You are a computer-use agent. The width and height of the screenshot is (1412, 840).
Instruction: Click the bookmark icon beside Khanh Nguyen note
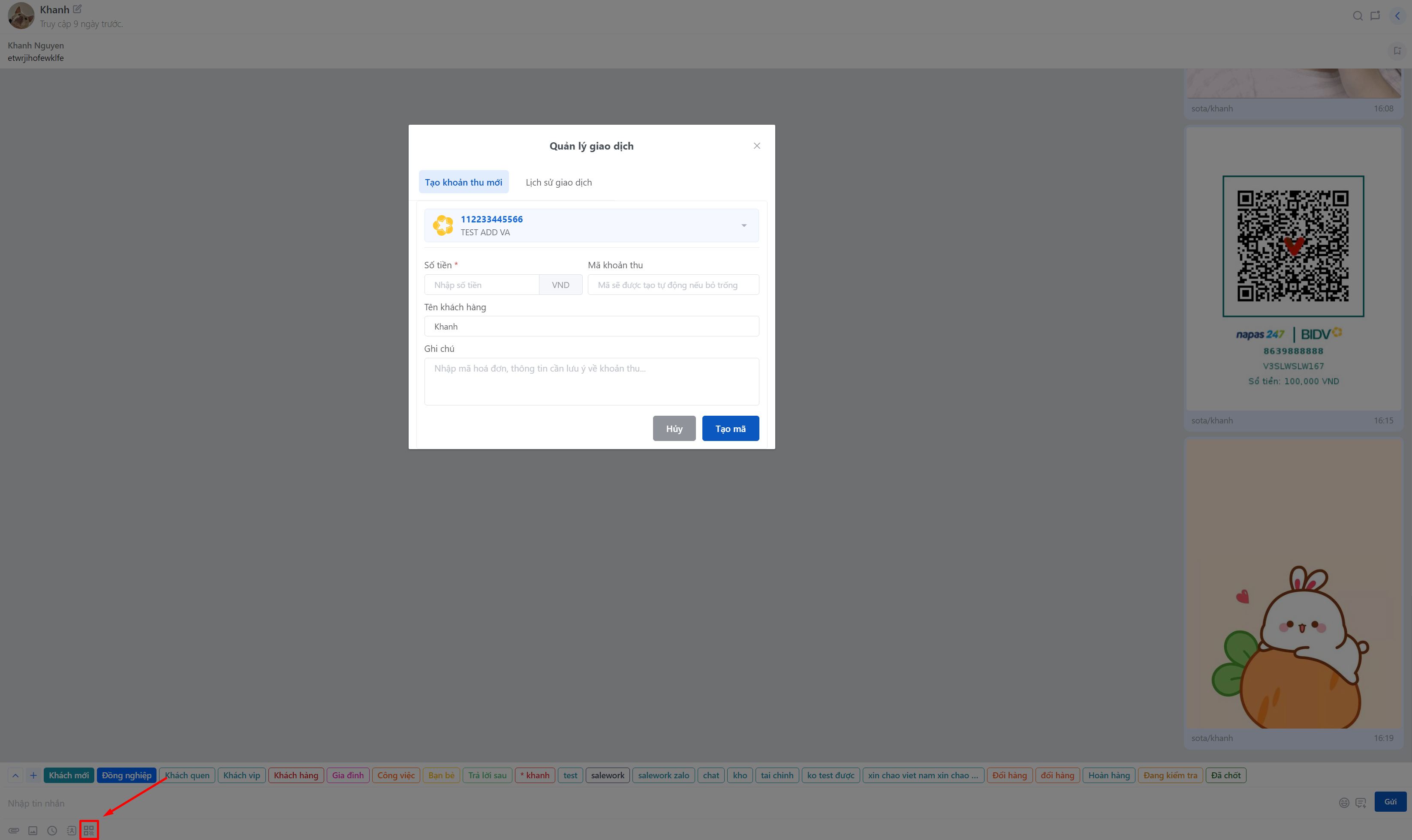[1397, 51]
